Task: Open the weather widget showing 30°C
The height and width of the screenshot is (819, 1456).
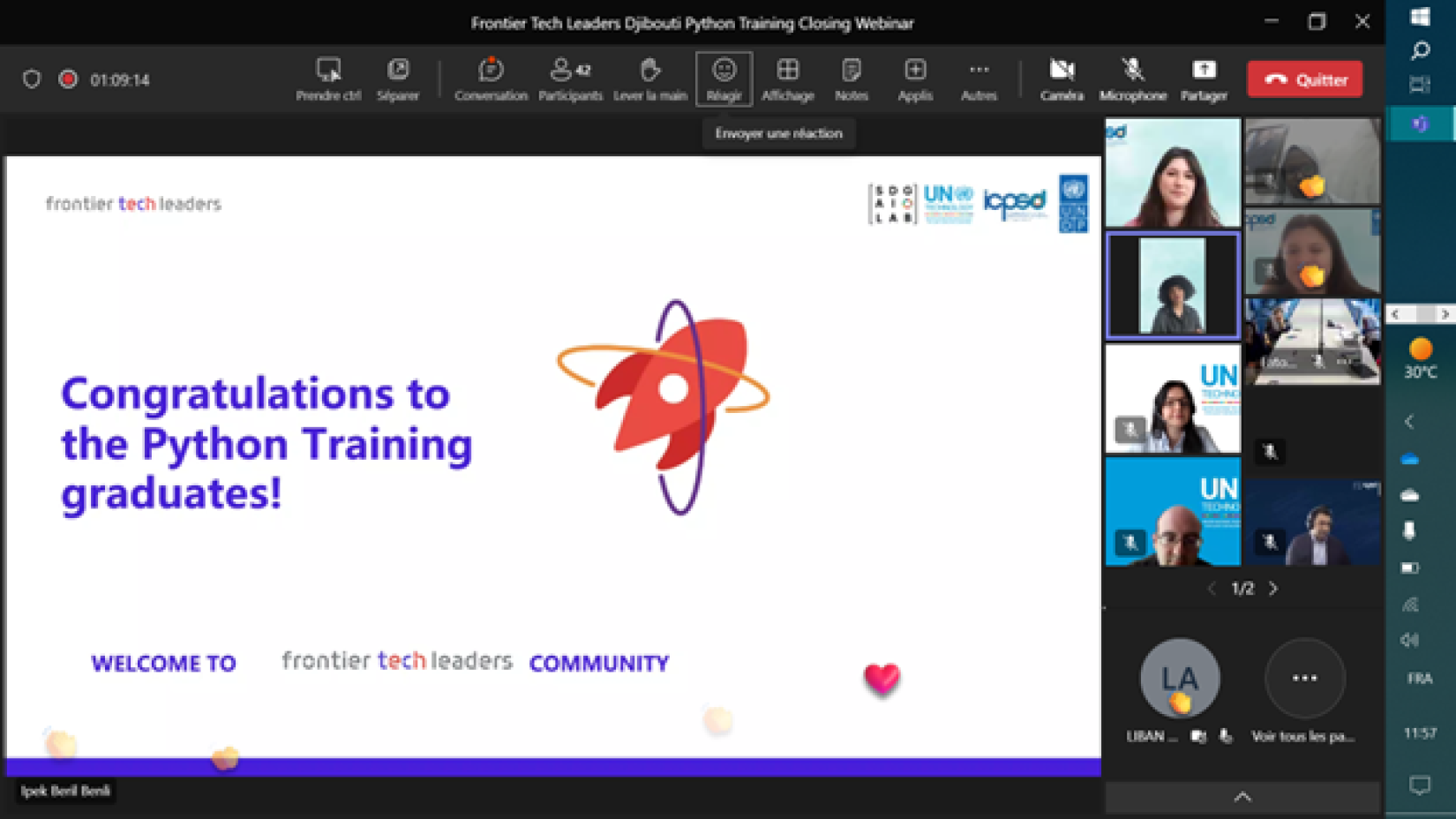Action: coord(1420,358)
